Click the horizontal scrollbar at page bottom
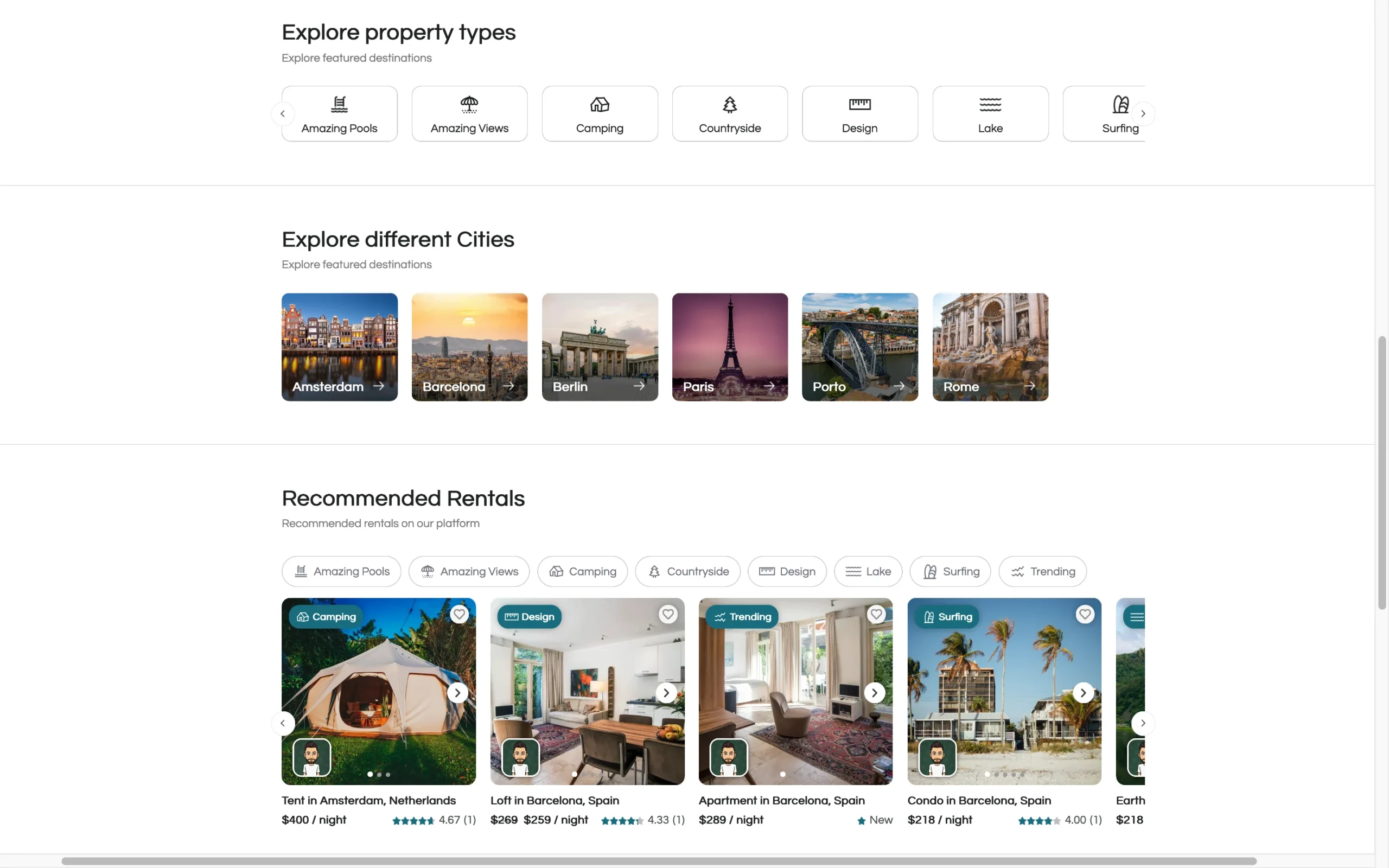1389x868 pixels. click(x=659, y=861)
